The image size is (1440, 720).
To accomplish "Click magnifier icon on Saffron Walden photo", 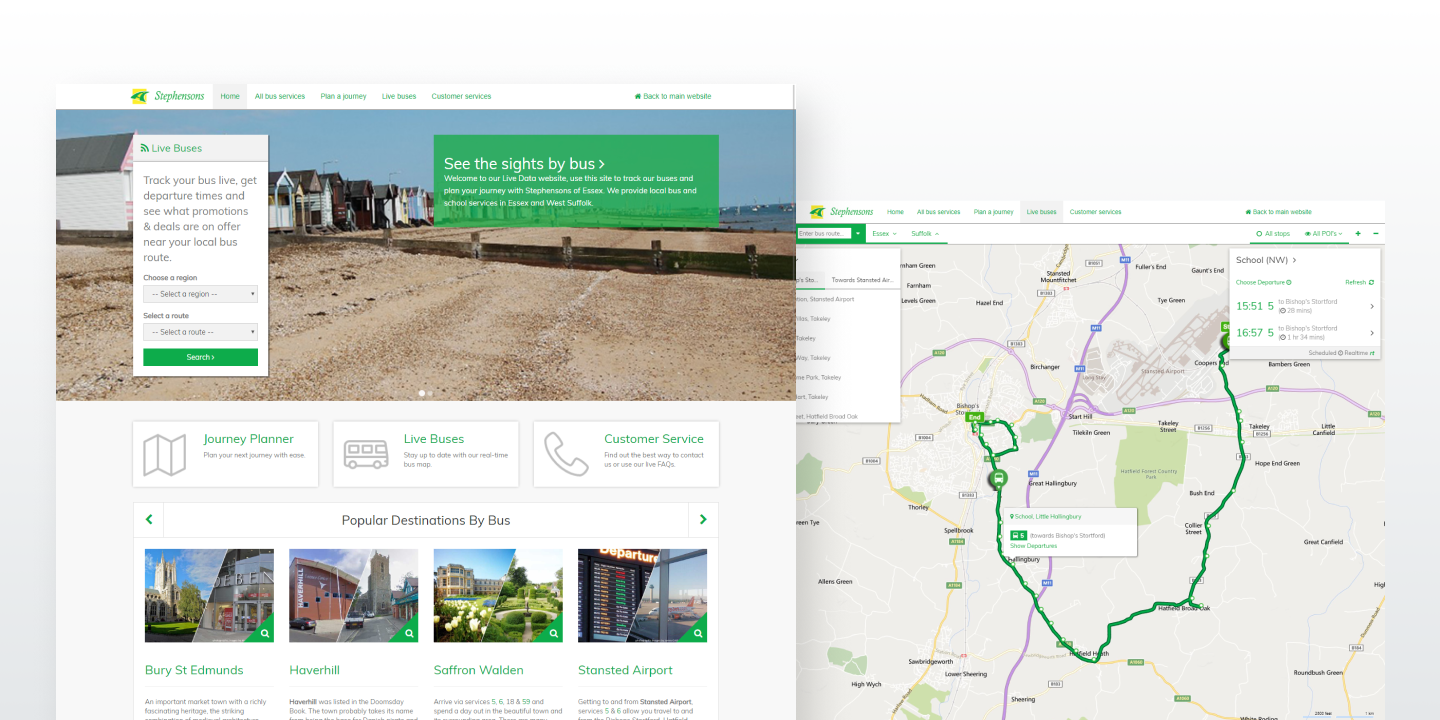I will click(554, 633).
